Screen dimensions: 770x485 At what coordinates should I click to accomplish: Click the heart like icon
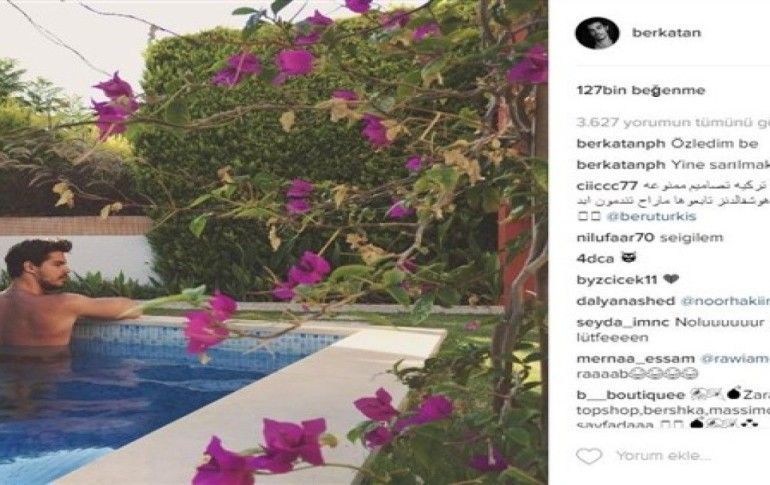coord(589,456)
